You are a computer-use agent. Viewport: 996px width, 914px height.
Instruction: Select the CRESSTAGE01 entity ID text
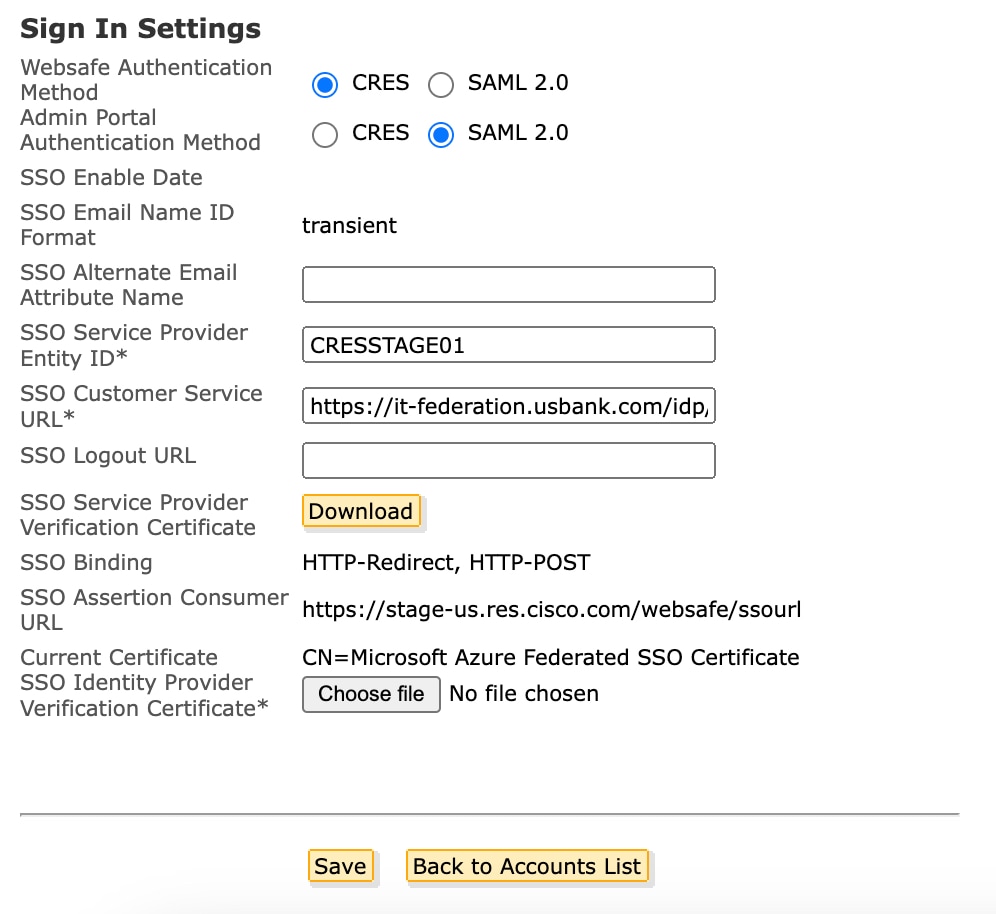pyautogui.click(x=378, y=344)
